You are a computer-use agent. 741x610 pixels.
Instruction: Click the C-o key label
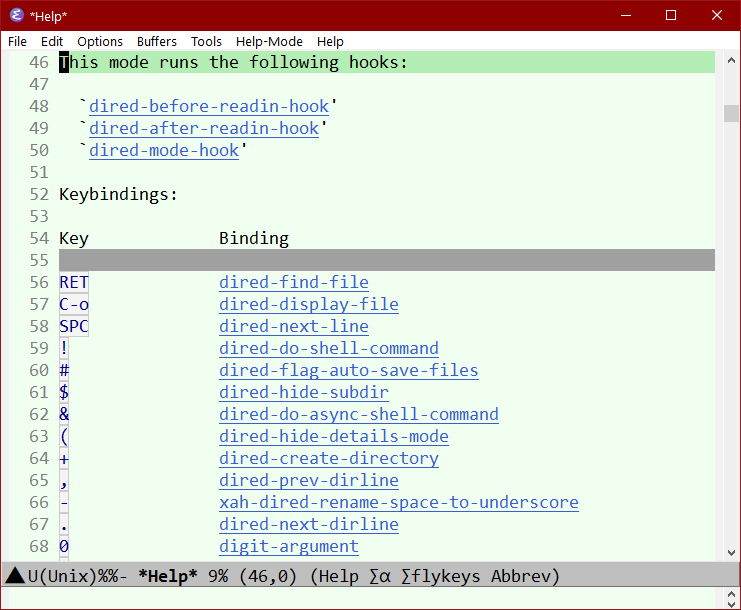74,304
